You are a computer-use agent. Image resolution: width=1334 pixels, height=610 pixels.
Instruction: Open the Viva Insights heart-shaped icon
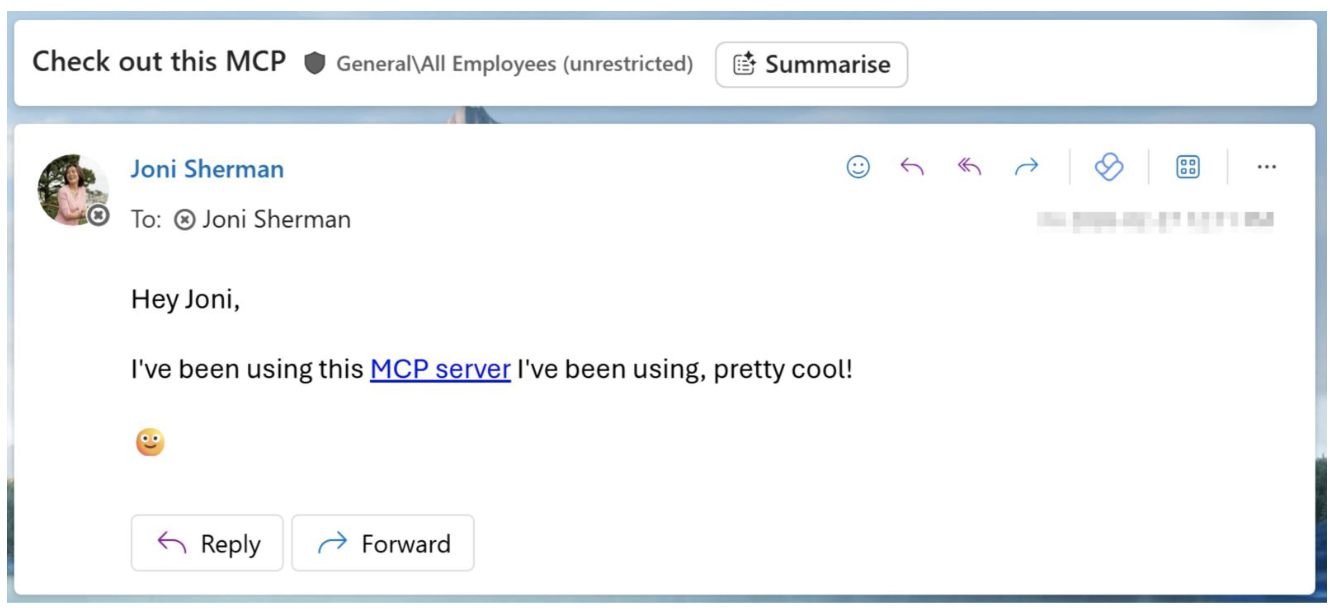pyautogui.click(x=1109, y=168)
